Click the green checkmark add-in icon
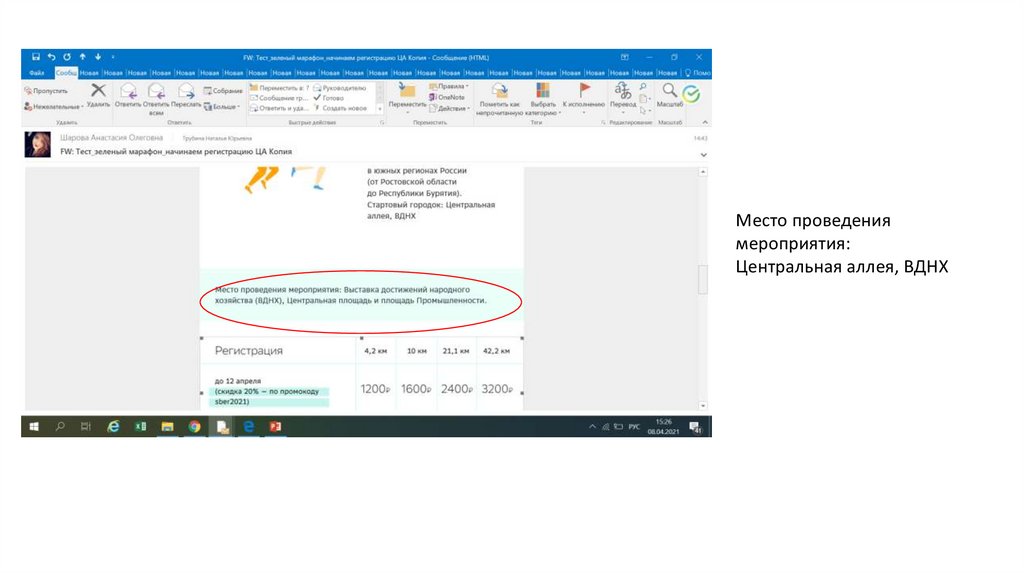 (691, 94)
